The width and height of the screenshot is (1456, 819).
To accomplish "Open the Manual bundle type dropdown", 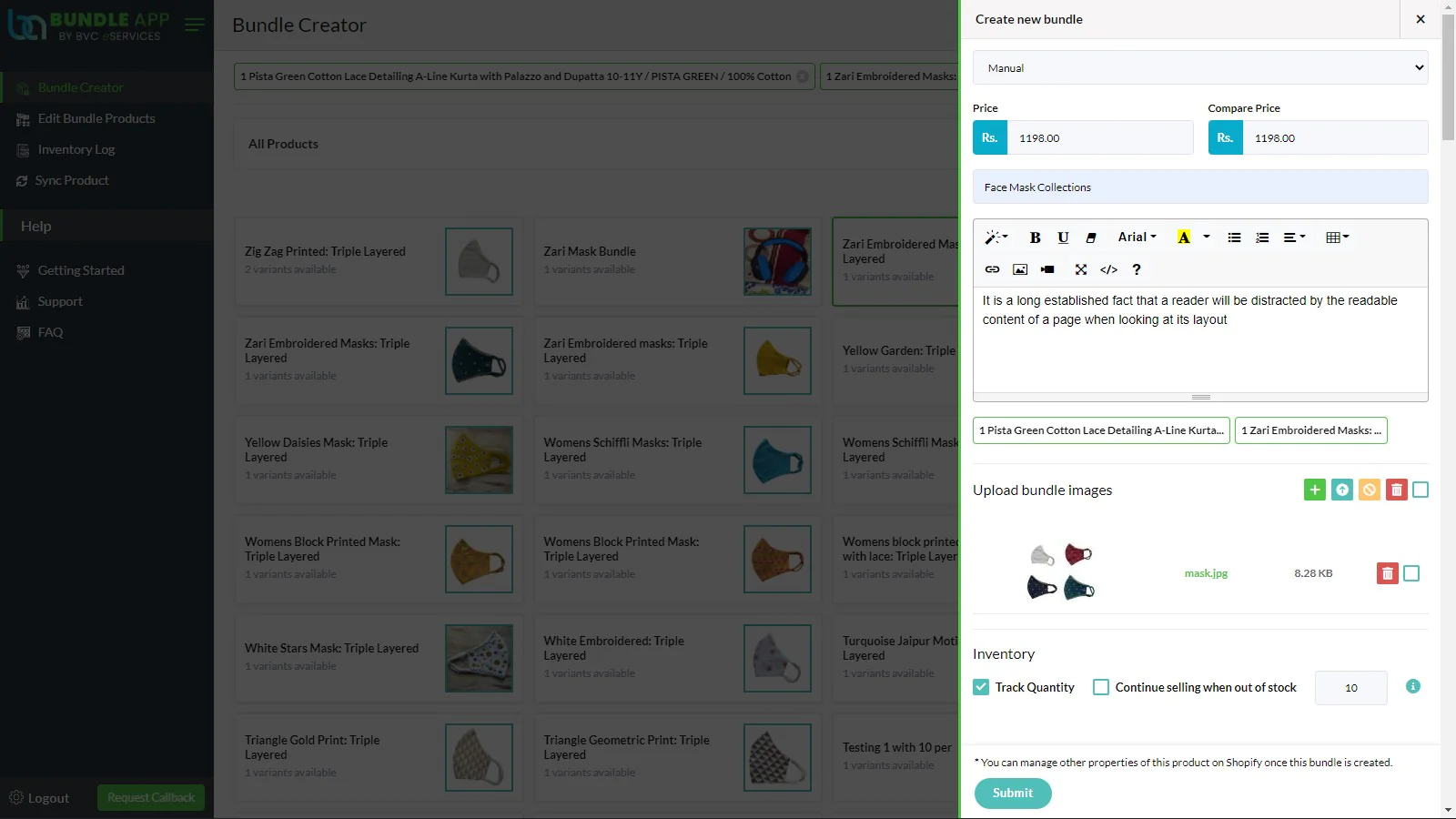I will 1200,68.
